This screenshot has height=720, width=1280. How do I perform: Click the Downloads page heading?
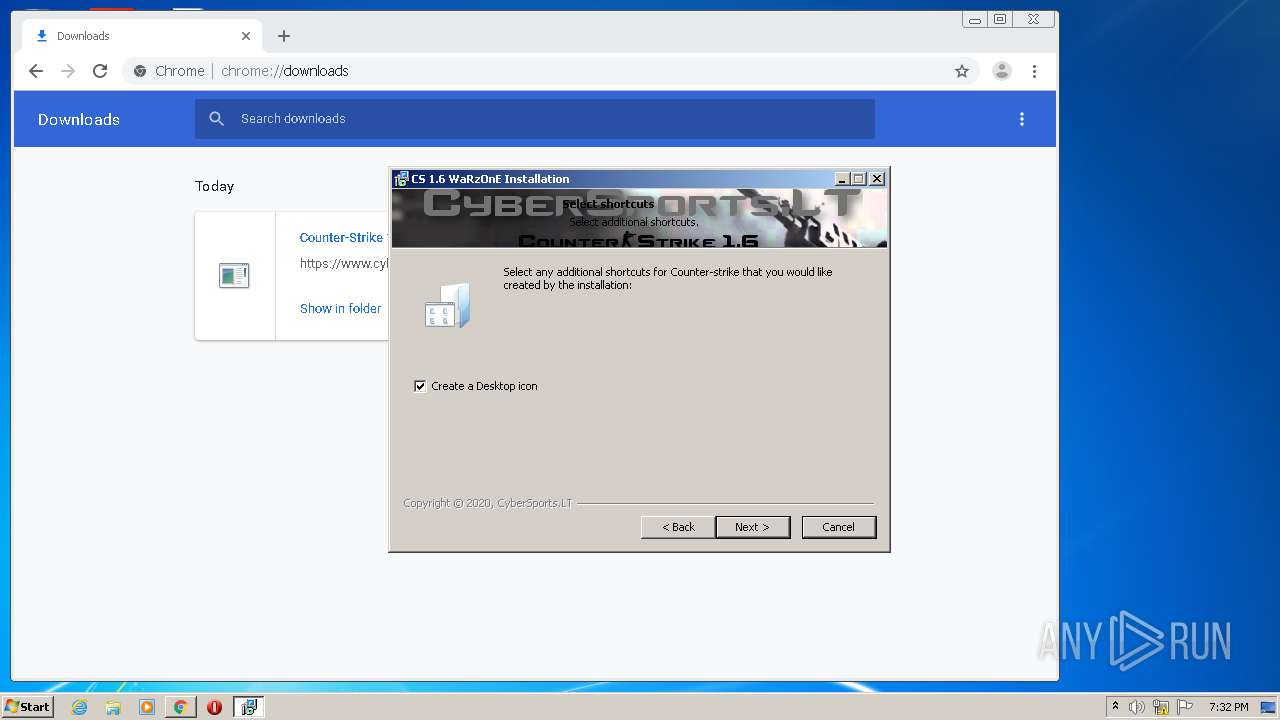pyautogui.click(x=79, y=119)
